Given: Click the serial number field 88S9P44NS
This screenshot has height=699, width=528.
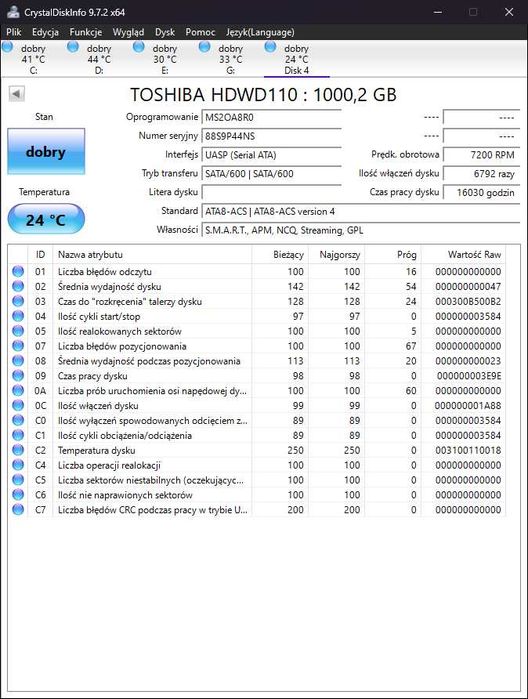Looking at the screenshot, I should tap(272, 136).
